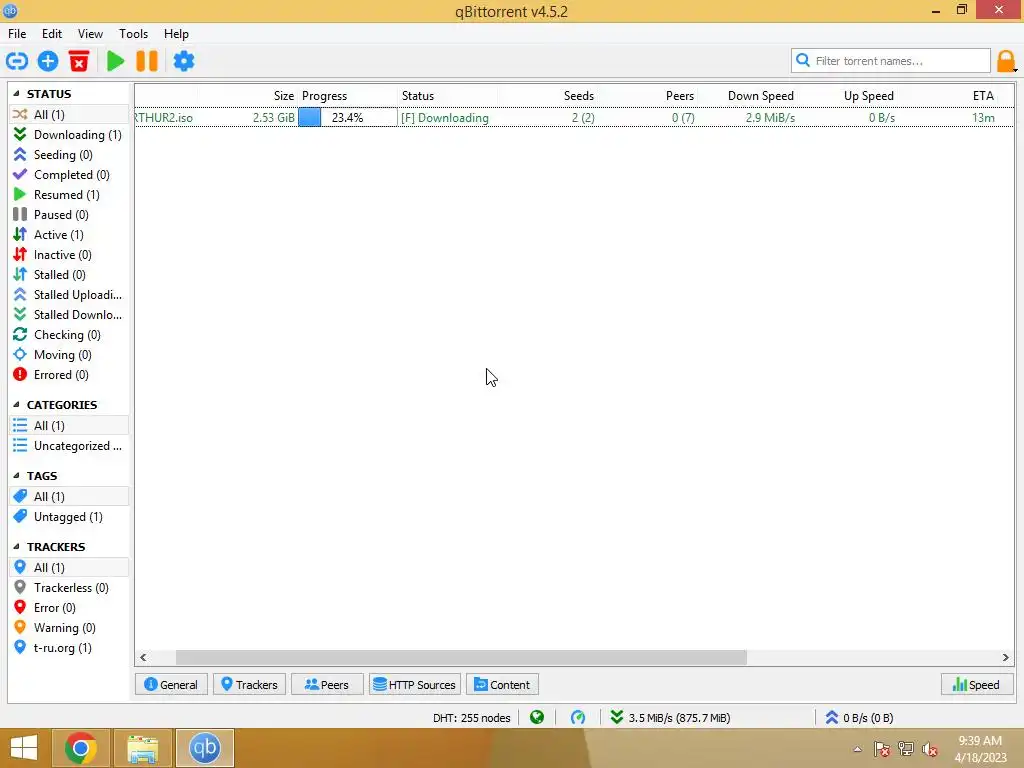The image size is (1024, 768).
Task: Switch to the Trackers tab
Action: tap(249, 684)
